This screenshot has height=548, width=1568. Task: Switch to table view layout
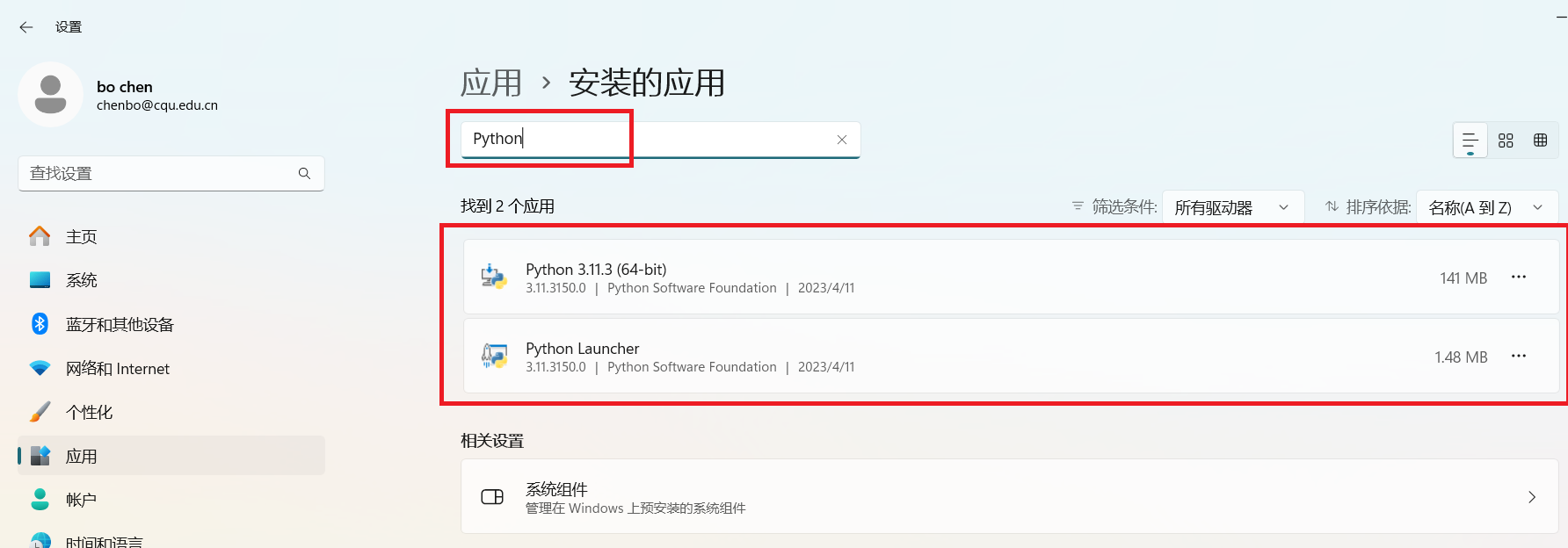click(x=1541, y=141)
